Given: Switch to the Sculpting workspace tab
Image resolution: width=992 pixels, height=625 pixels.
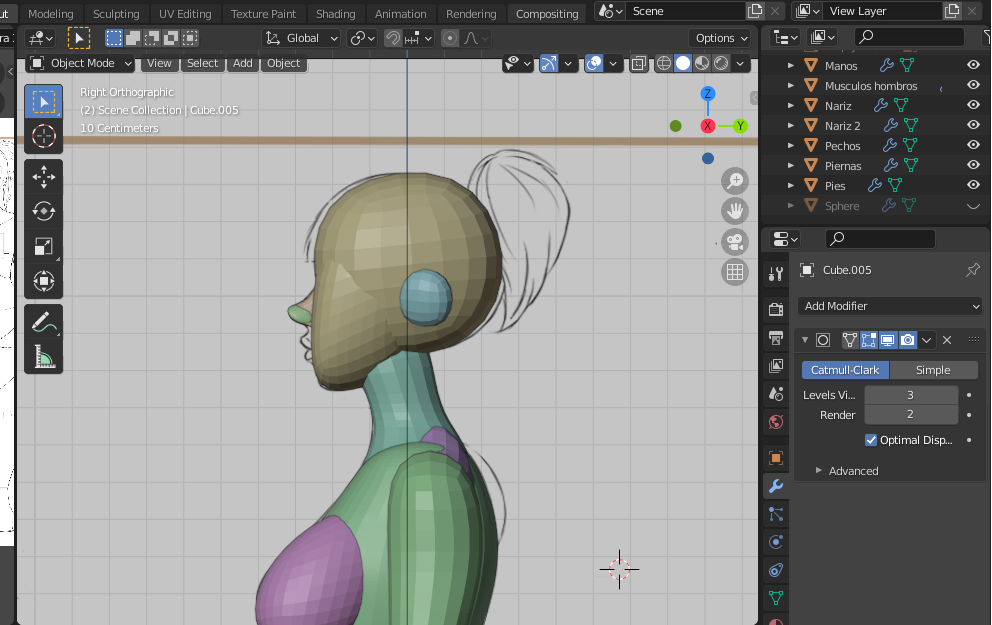Looking at the screenshot, I should (116, 14).
